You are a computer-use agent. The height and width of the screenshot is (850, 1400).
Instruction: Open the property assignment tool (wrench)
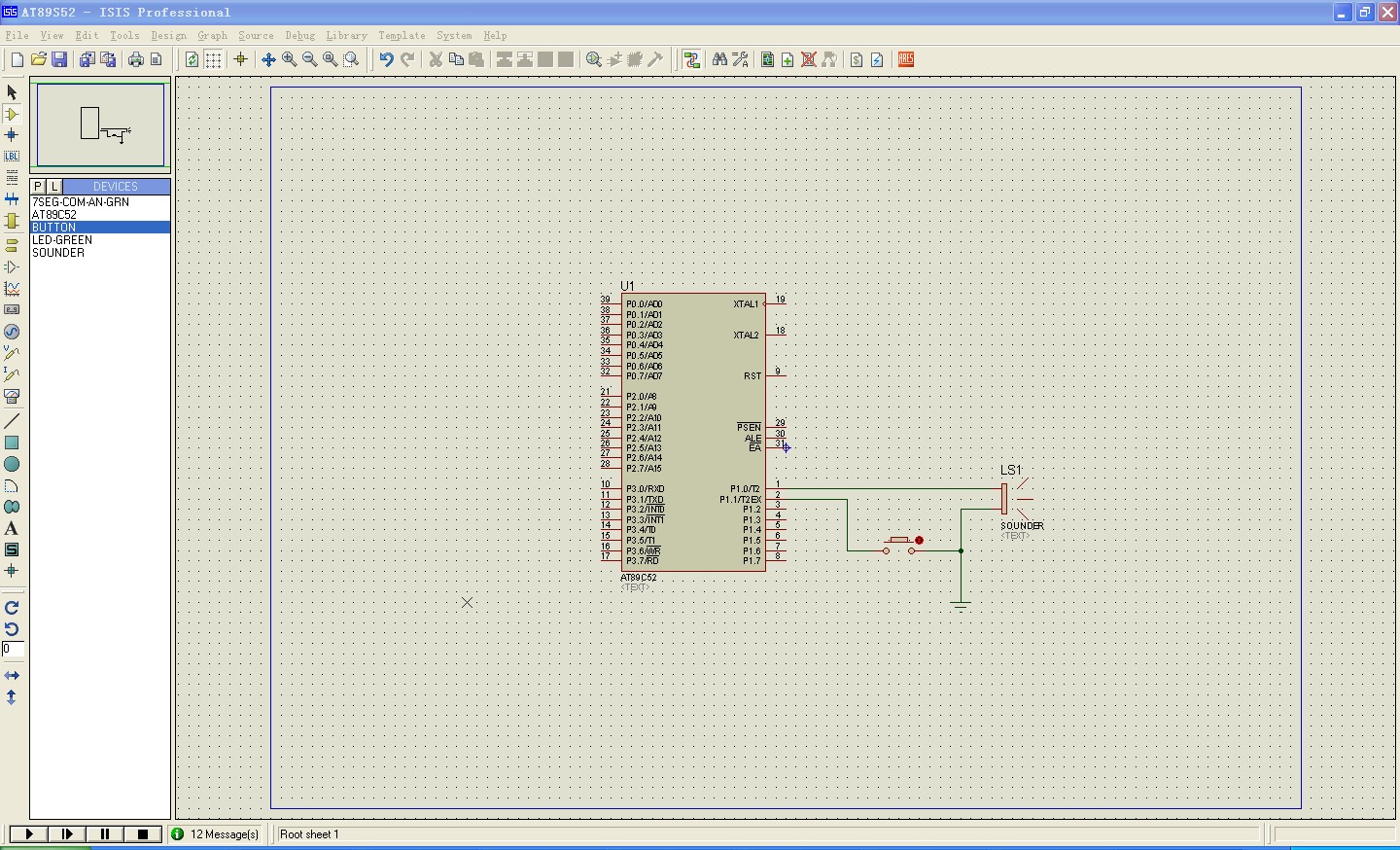coord(741,59)
